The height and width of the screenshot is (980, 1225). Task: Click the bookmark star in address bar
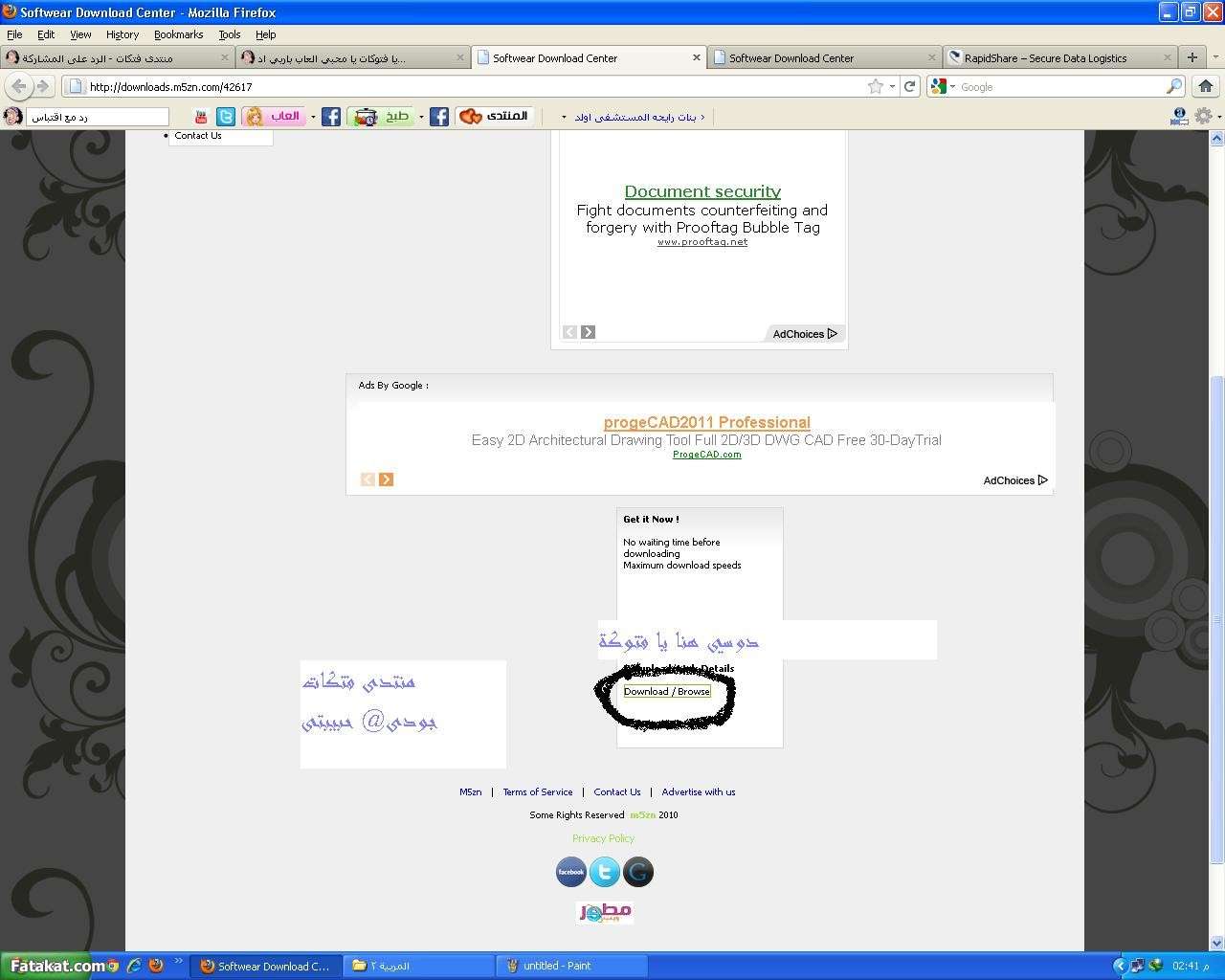coord(875,86)
